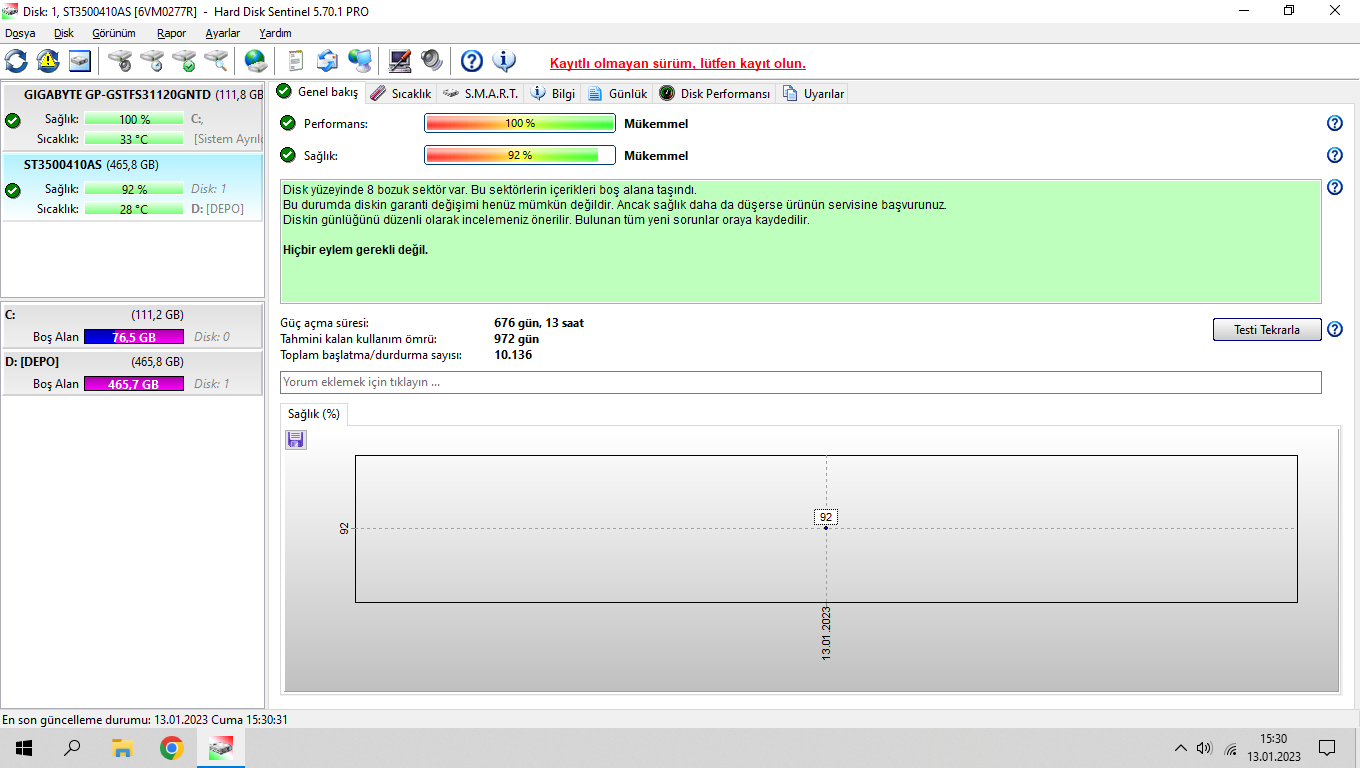1360x768 pixels.
Task: Switch to the S.M.A.R.T. tab
Action: pos(480,93)
